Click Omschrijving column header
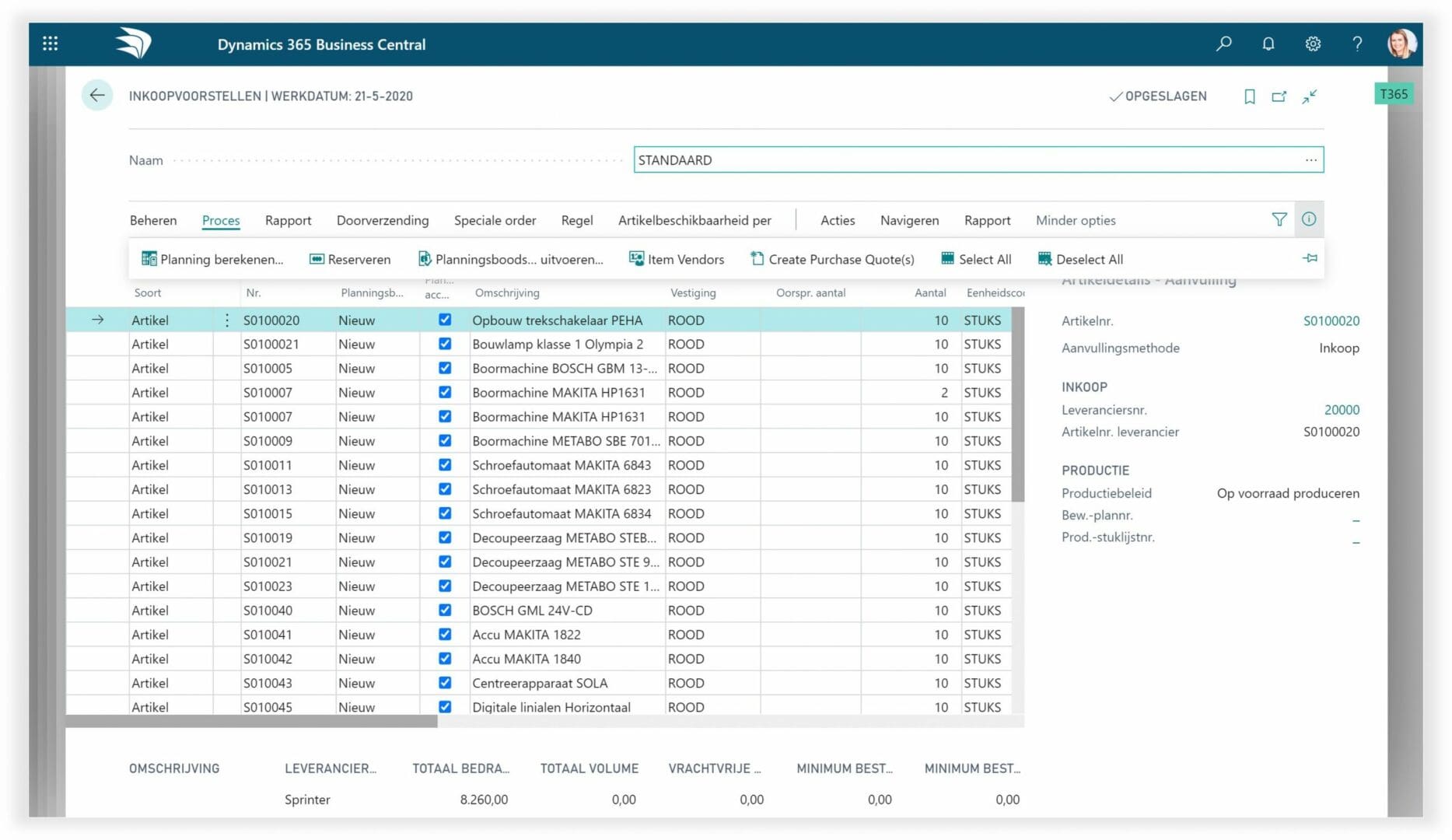 coord(507,292)
